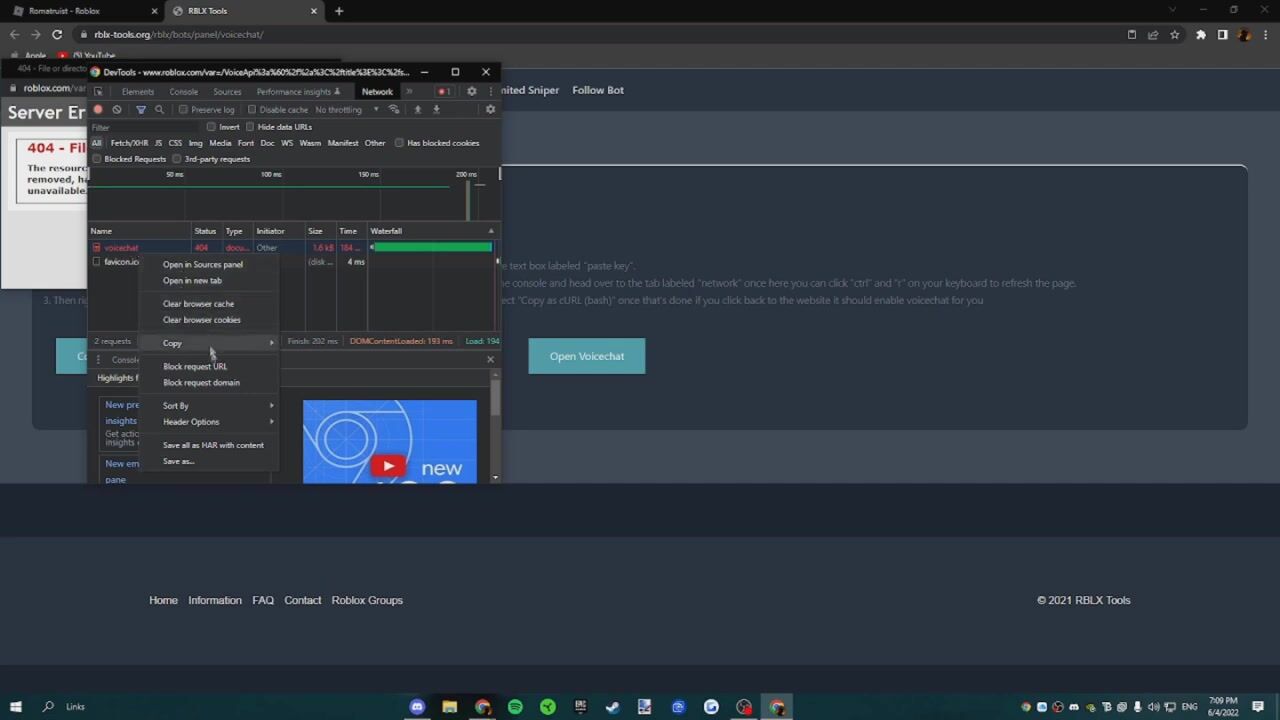Screen dimensions: 1280x720
Task: Open Spotify from the taskbar
Action: 515,706
